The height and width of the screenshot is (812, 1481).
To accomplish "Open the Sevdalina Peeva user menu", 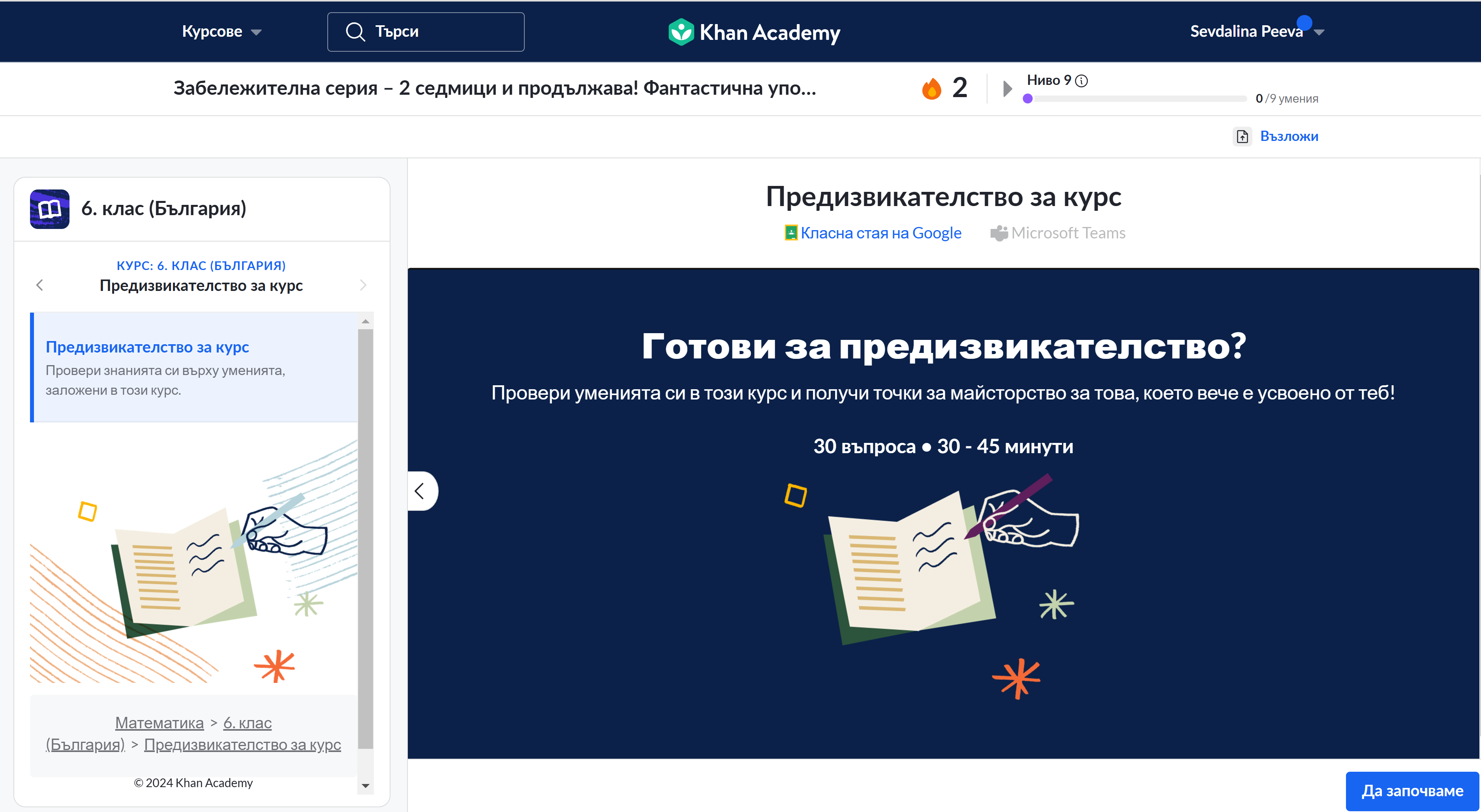I will click(x=1257, y=32).
